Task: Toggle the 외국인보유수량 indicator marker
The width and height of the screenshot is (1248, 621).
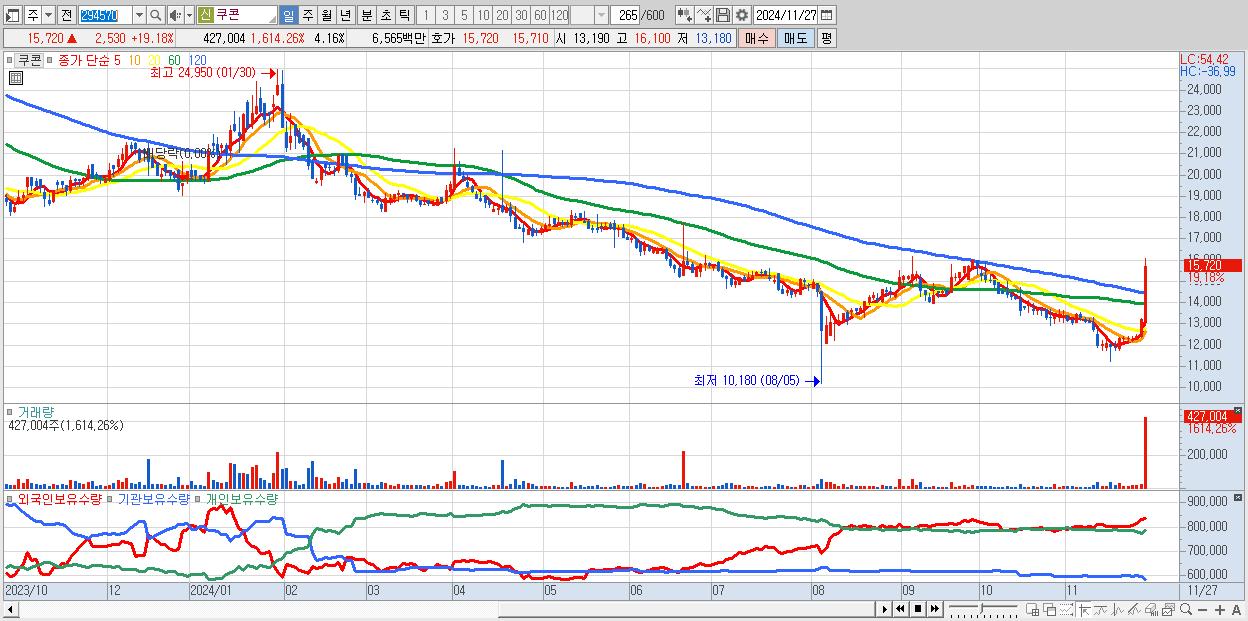Action: (11, 499)
